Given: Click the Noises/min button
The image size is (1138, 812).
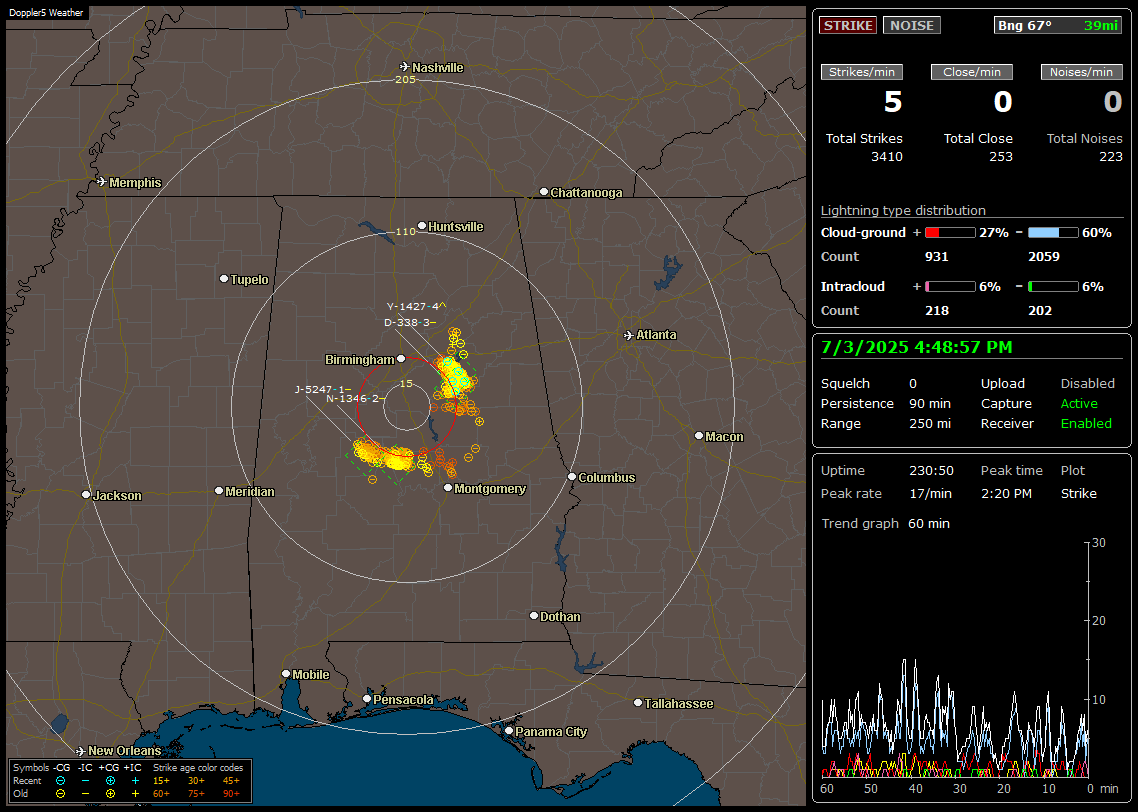Looking at the screenshot, I should tap(1081, 72).
